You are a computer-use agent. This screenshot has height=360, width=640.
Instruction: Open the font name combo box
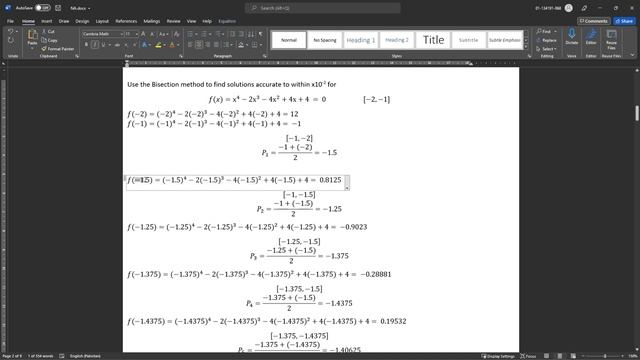[x=103, y=34]
